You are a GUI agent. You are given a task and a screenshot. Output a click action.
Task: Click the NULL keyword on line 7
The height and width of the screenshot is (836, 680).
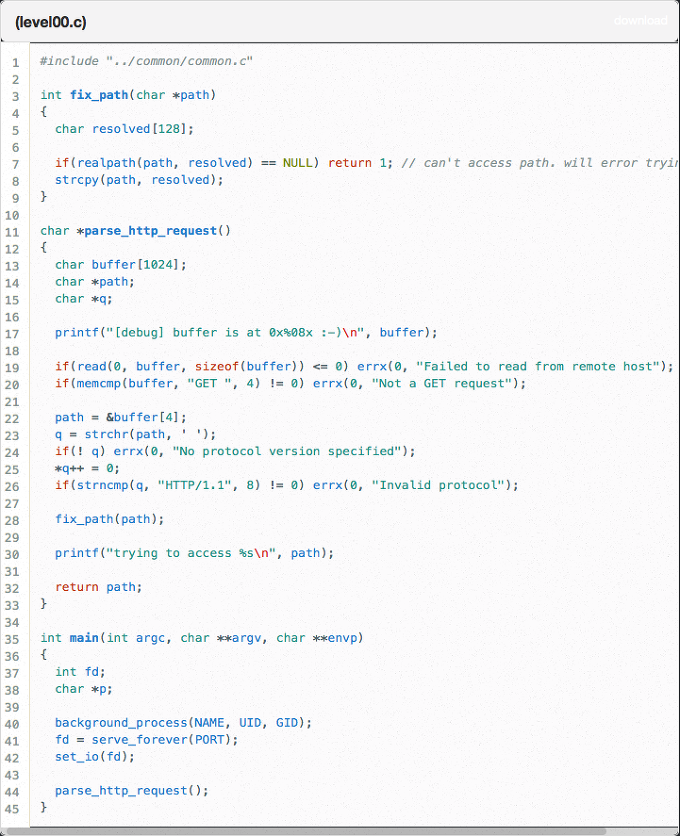[x=297, y=163]
